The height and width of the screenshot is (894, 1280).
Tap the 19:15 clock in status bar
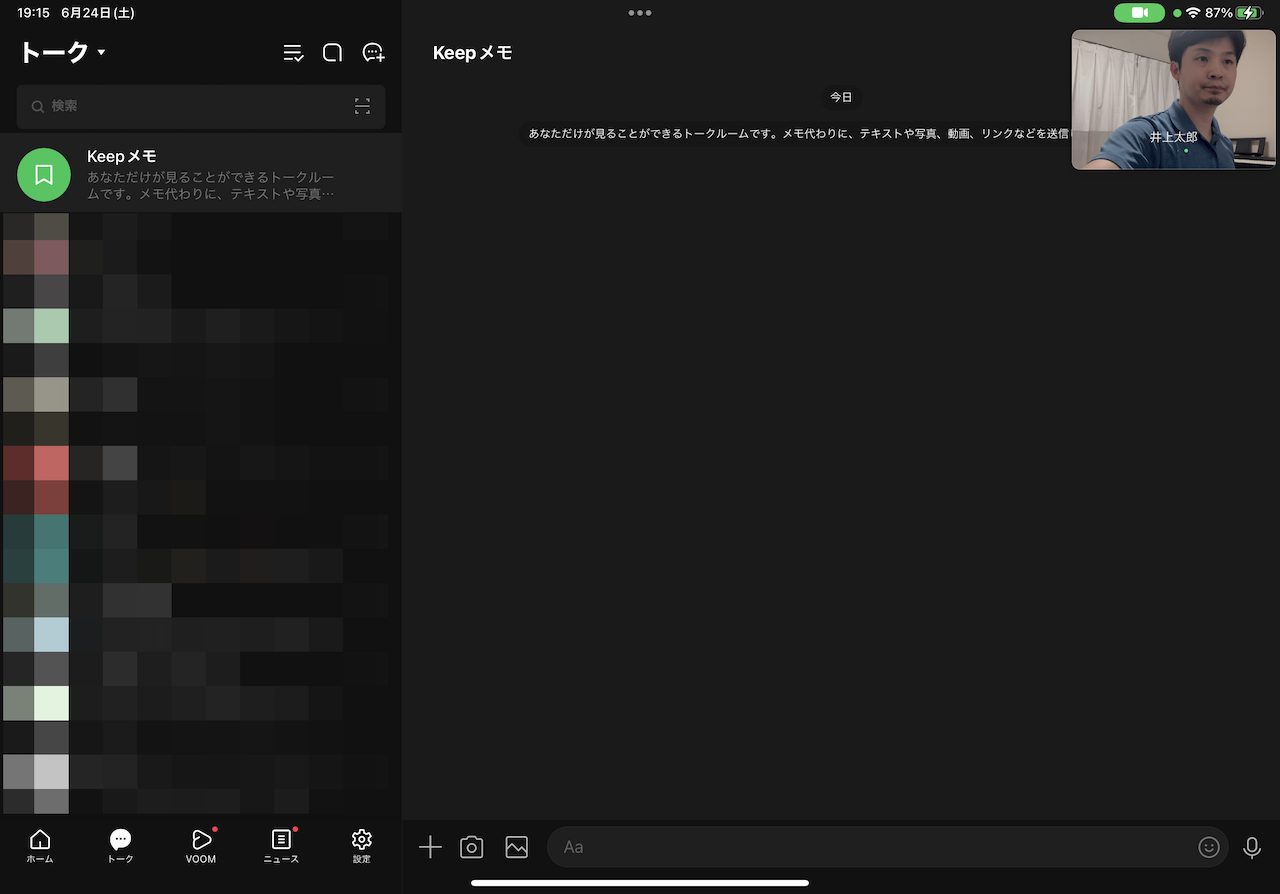click(x=33, y=13)
